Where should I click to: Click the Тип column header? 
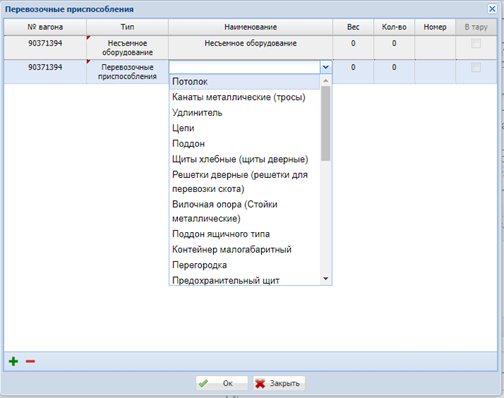[x=127, y=27]
